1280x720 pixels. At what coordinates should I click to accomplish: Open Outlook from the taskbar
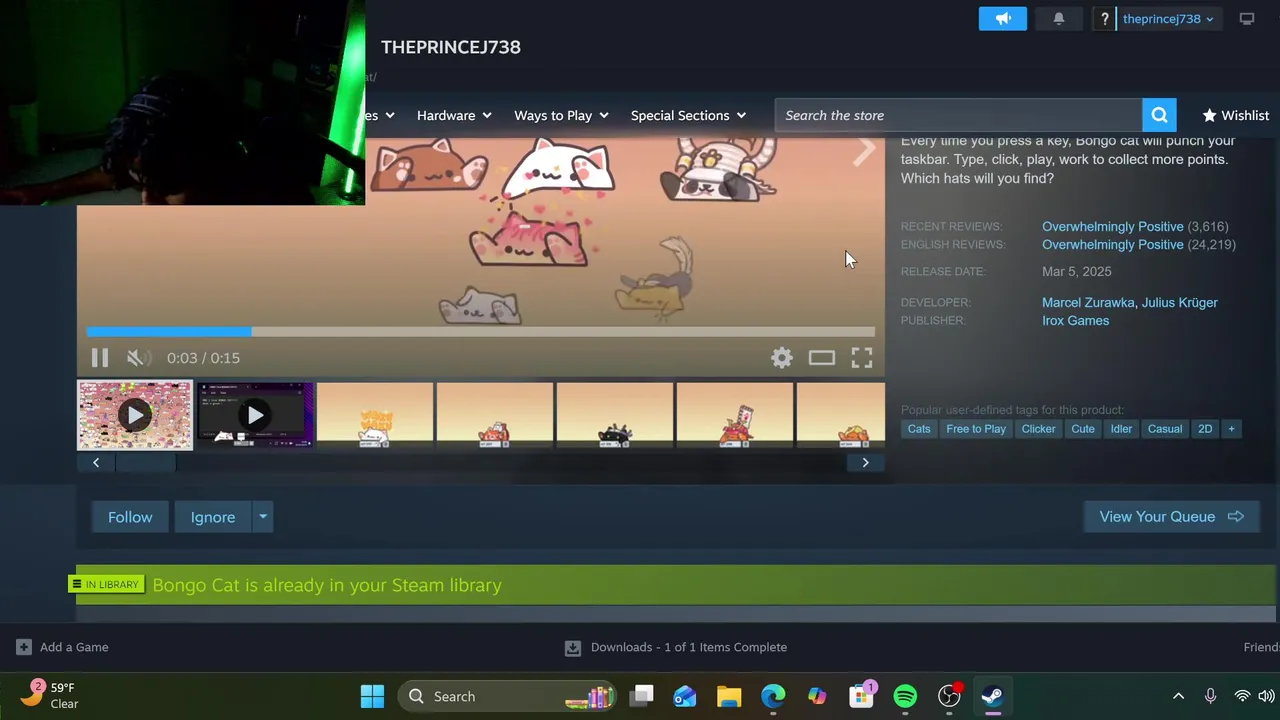click(x=685, y=696)
